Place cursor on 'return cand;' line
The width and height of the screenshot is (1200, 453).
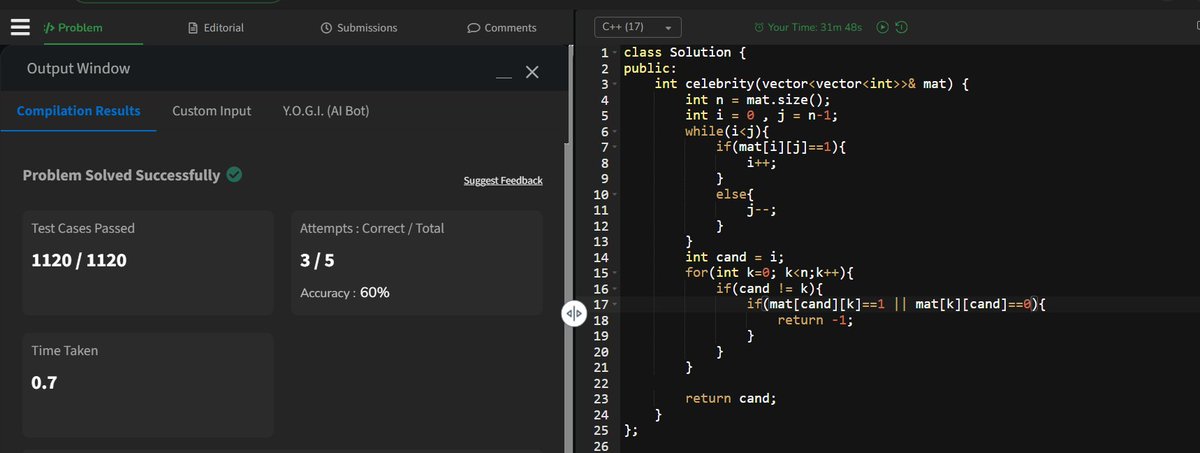(731, 398)
